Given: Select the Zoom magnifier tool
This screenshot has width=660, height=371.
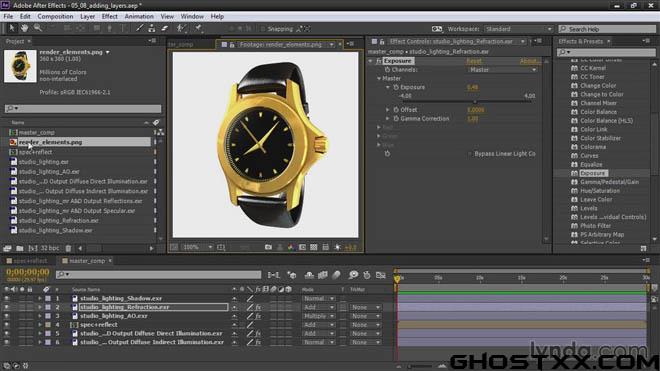Looking at the screenshot, I should click(x=38, y=28).
